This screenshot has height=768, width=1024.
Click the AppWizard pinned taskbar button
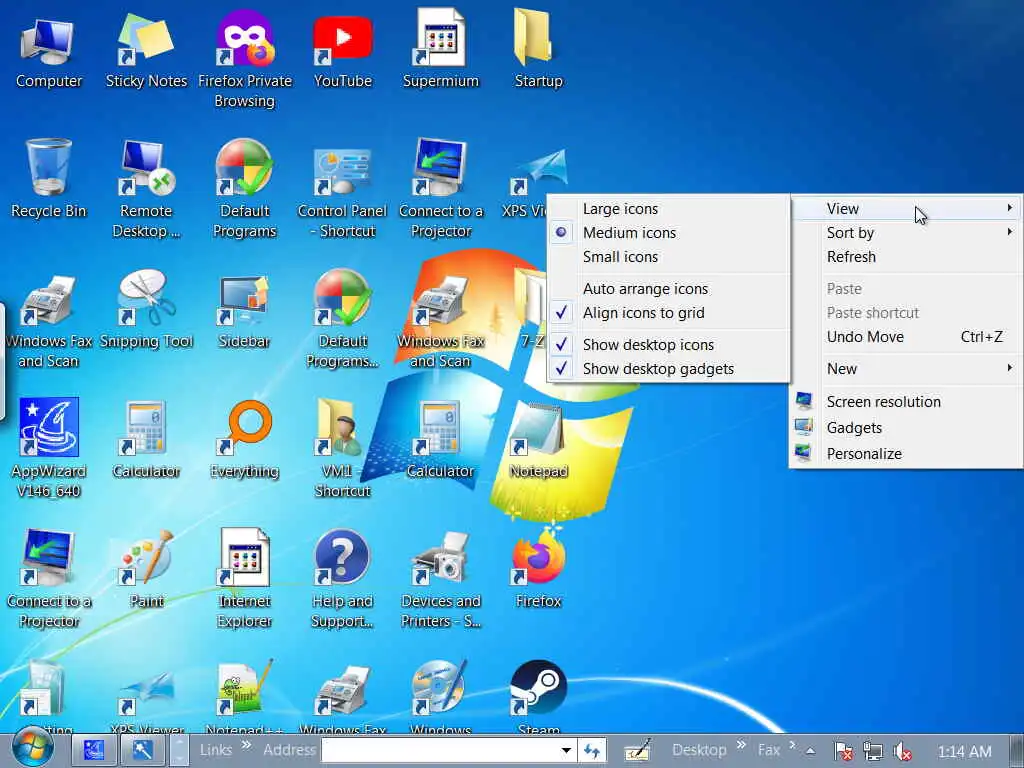93,750
